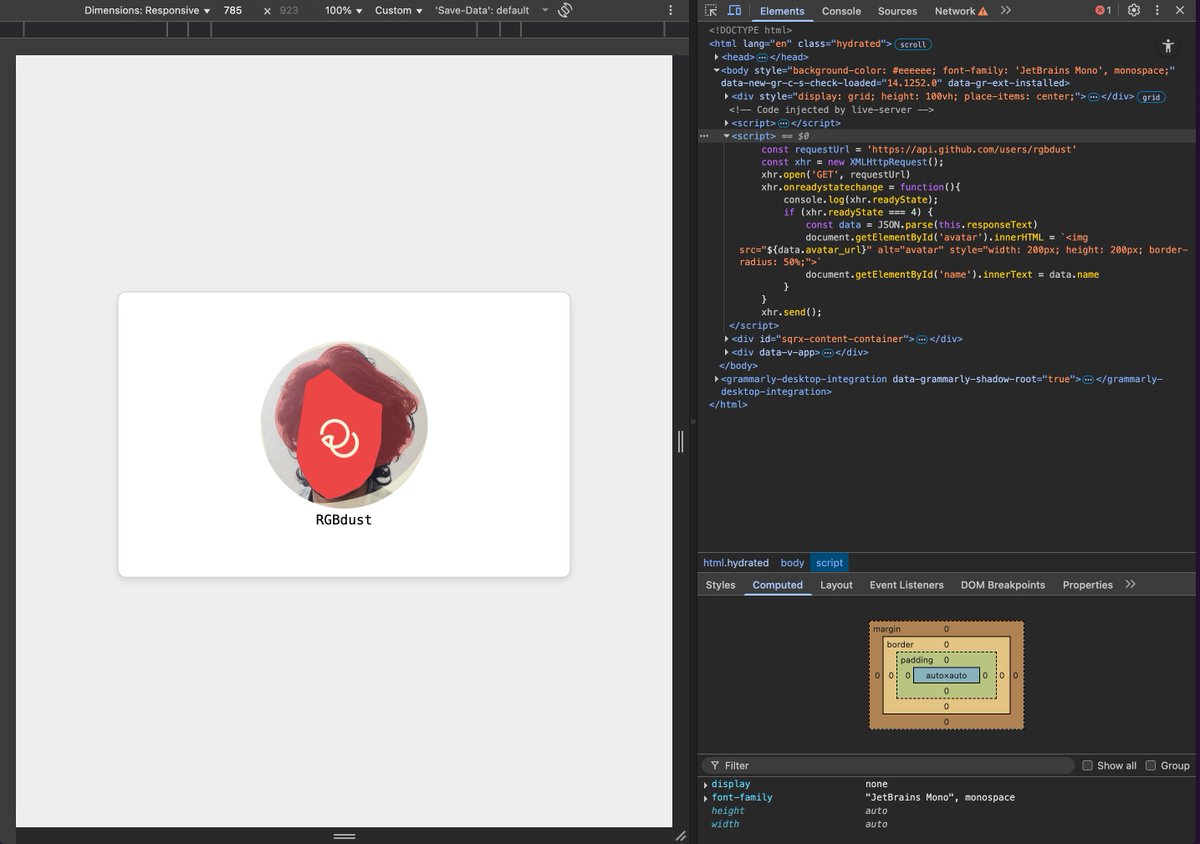Click the height computed property row

tap(948, 811)
